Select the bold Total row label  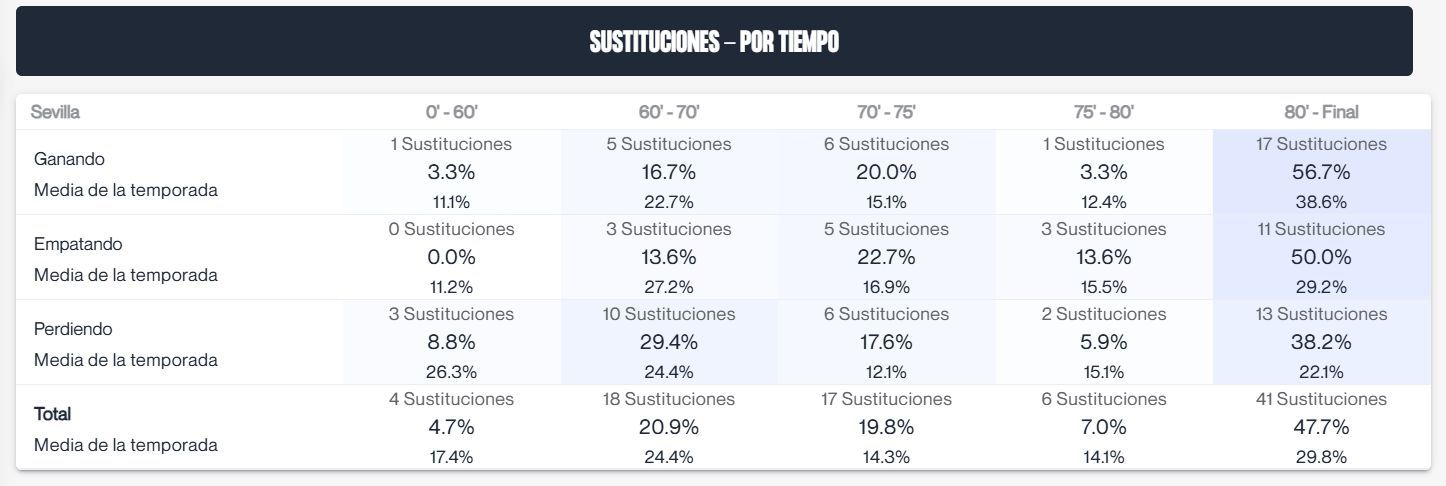point(53,414)
